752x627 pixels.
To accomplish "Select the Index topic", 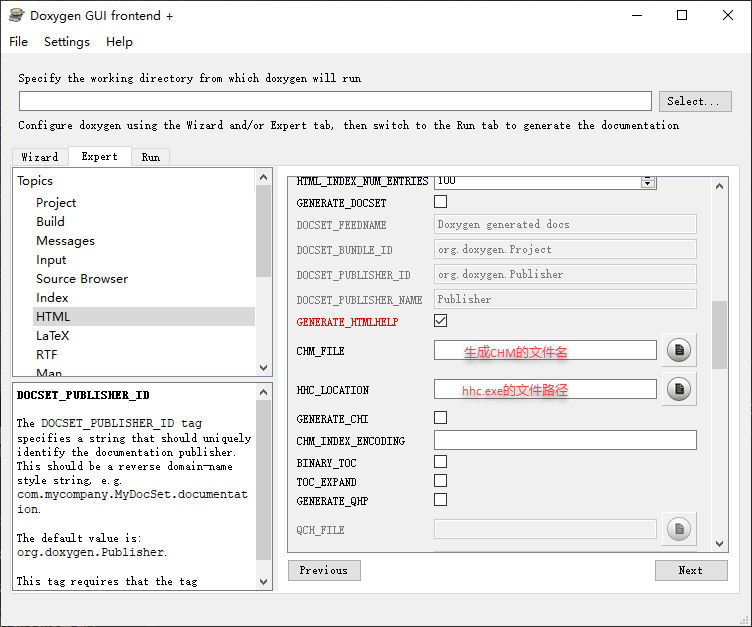I will (52, 298).
